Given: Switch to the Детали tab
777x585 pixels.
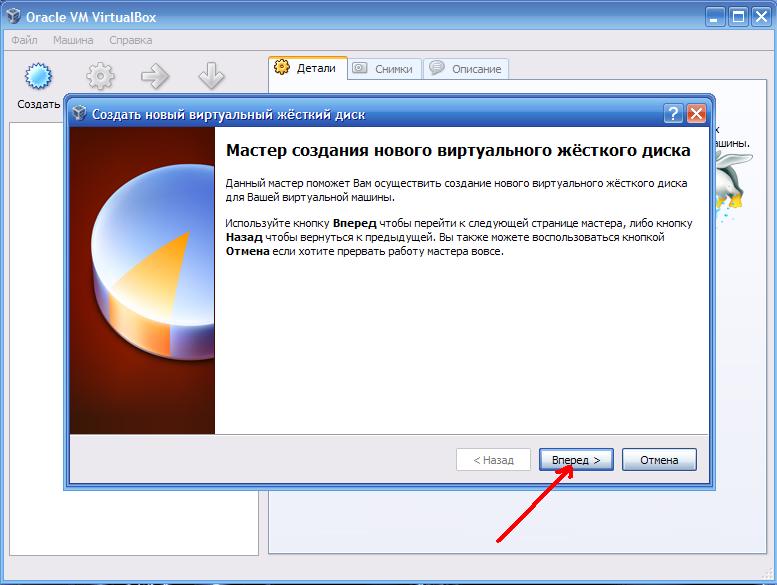Looking at the screenshot, I should point(308,68).
